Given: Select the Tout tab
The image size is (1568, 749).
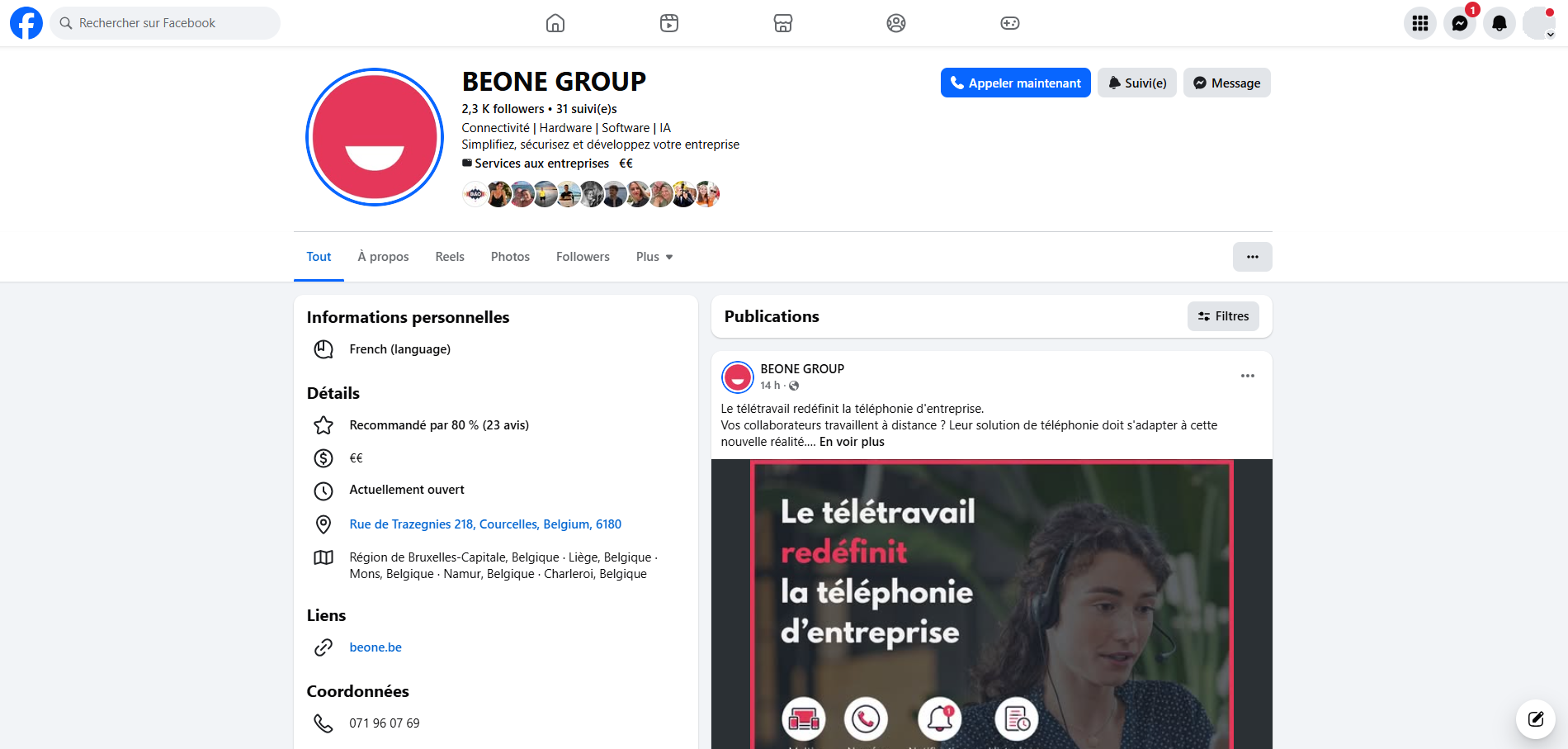Looking at the screenshot, I should [319, 257].
